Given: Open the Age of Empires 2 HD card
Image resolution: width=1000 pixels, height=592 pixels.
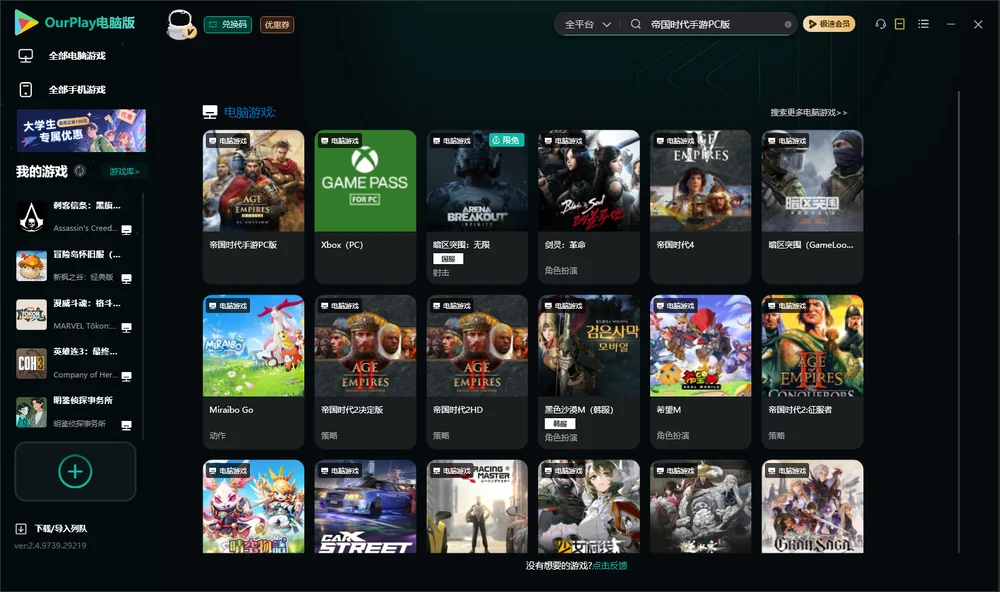Looking at the screenshot, I should [477, 372].
